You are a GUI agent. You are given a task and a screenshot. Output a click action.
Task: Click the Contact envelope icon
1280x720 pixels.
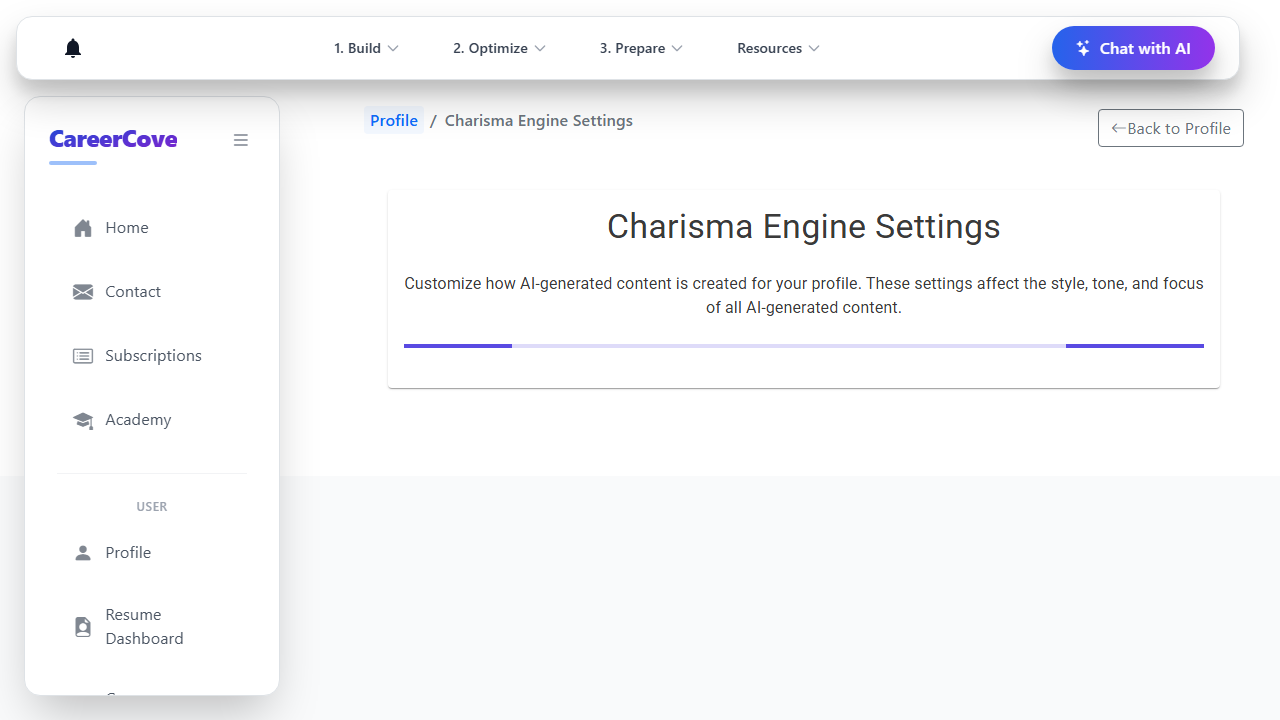coord(83,292)
